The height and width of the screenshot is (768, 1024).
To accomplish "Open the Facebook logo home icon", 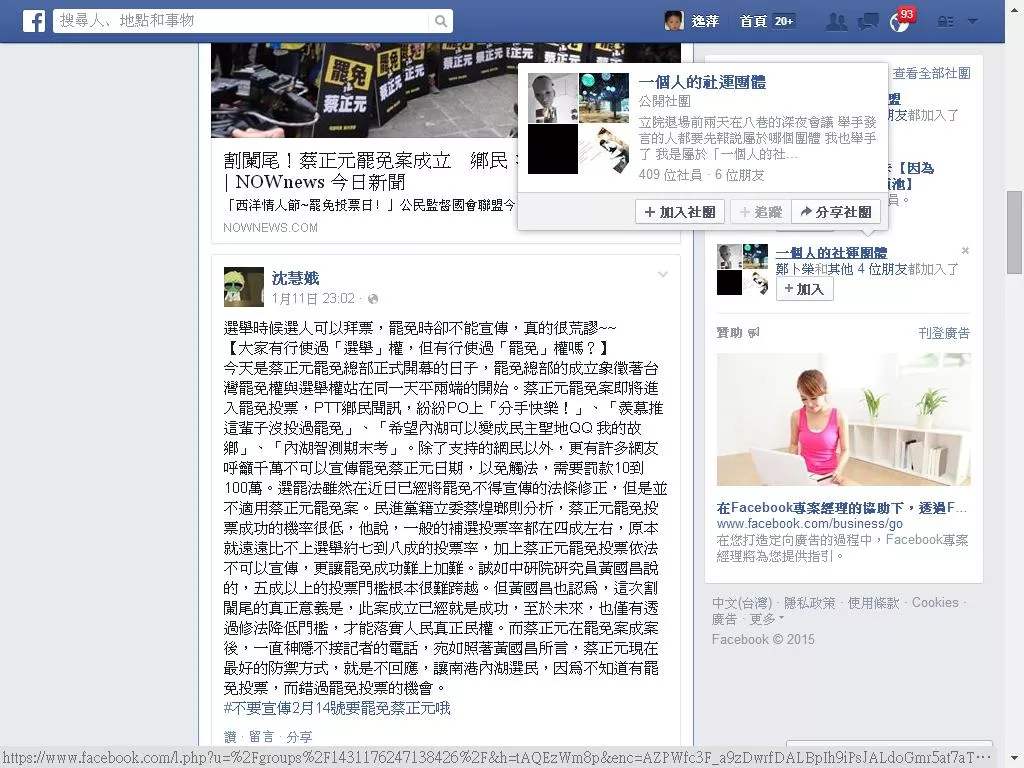I will point(34,21).
